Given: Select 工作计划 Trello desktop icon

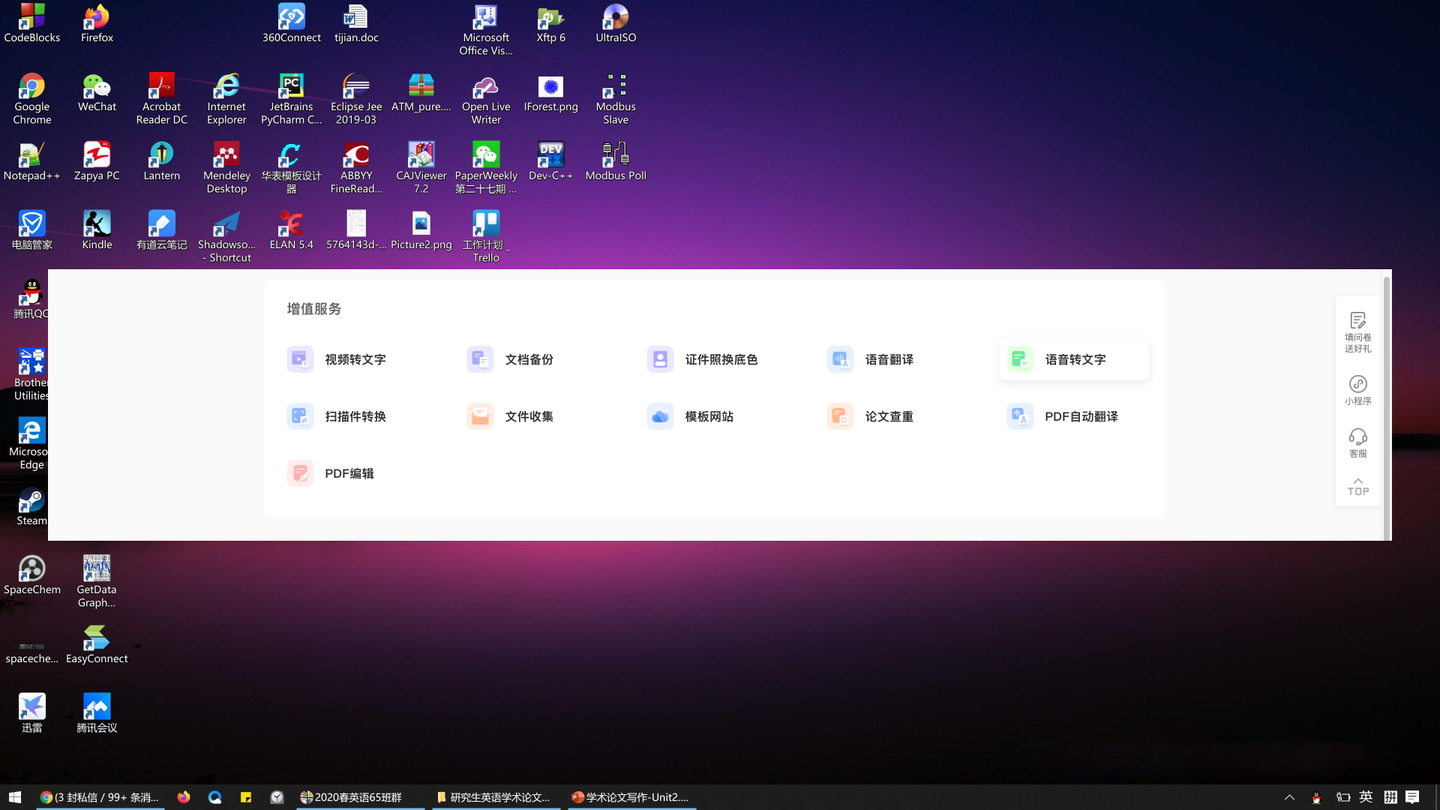Looking at the screenshot, I should click(x=486, y=237).
